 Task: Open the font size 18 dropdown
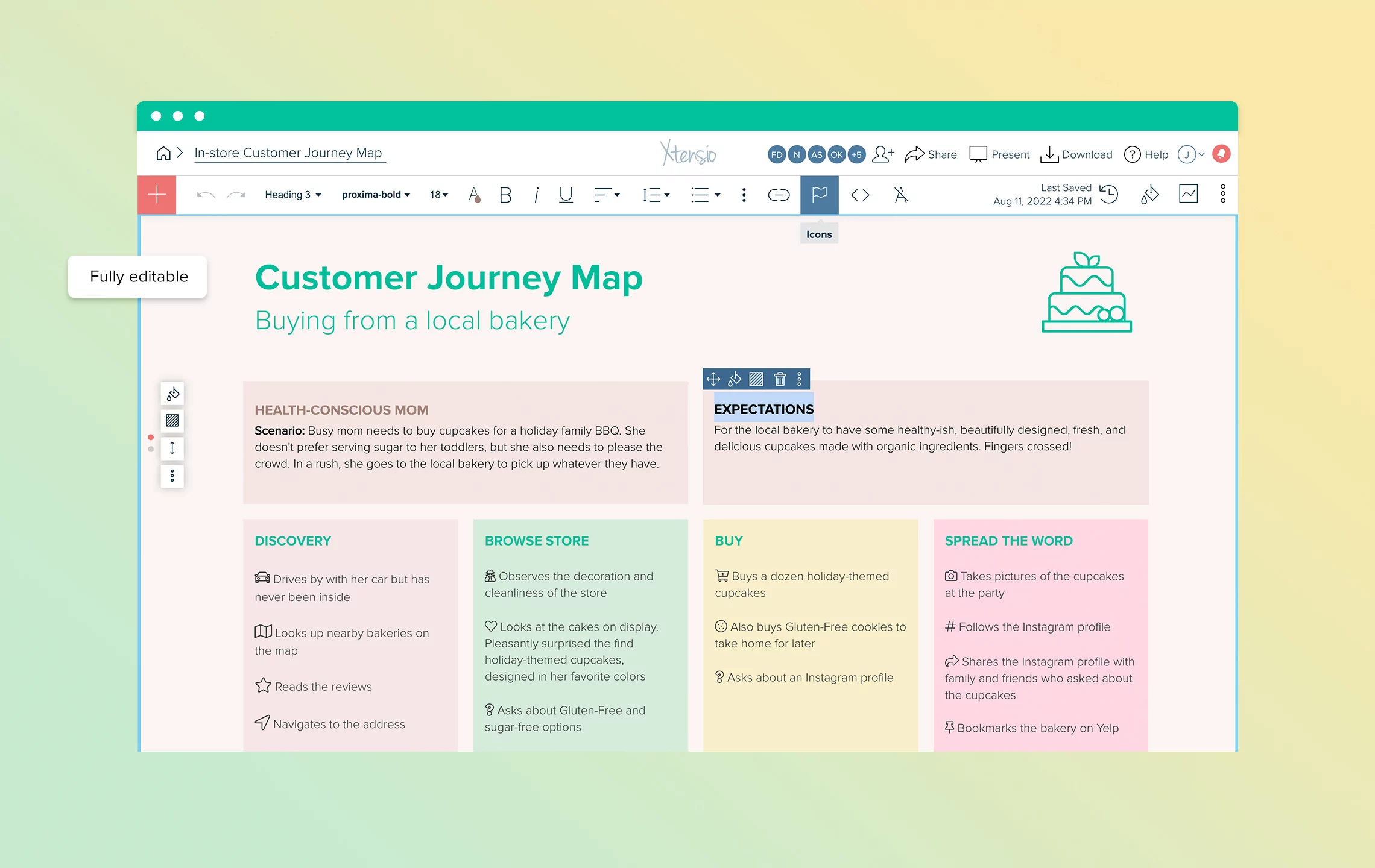[438, 194]
